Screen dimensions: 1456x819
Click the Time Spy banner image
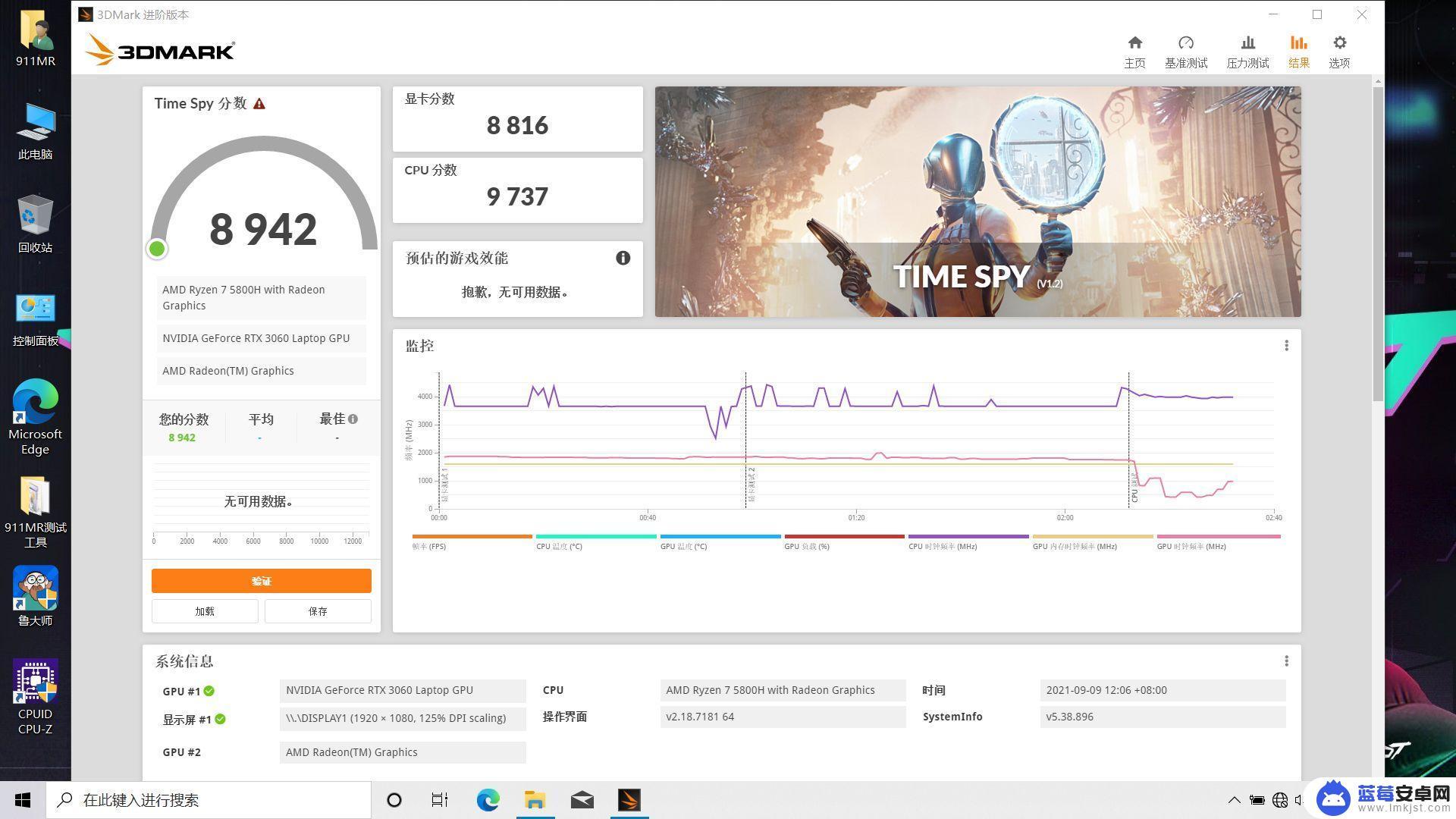[x=977, y=202]
